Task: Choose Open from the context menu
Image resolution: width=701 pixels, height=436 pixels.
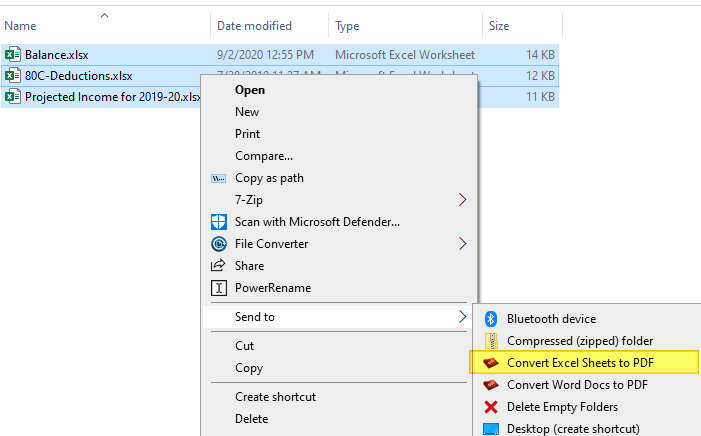Action: point(250,90)
